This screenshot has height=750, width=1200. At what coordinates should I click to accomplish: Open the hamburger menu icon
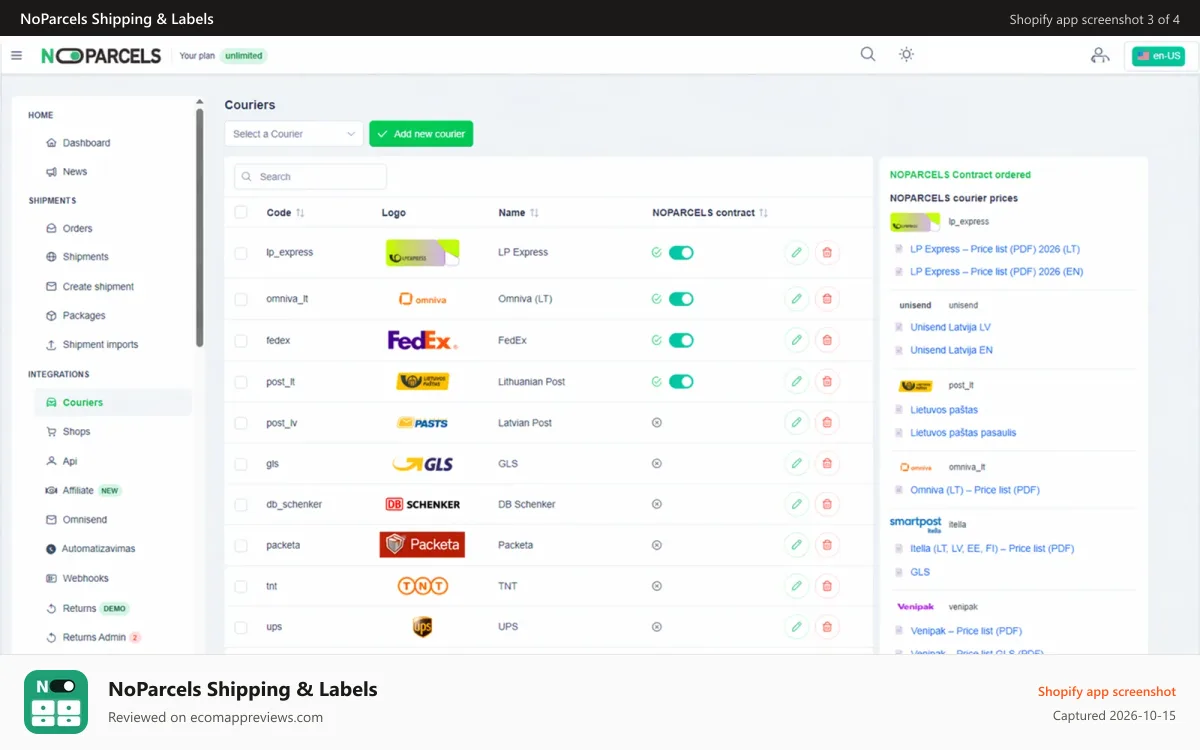[x=16, y=55]
